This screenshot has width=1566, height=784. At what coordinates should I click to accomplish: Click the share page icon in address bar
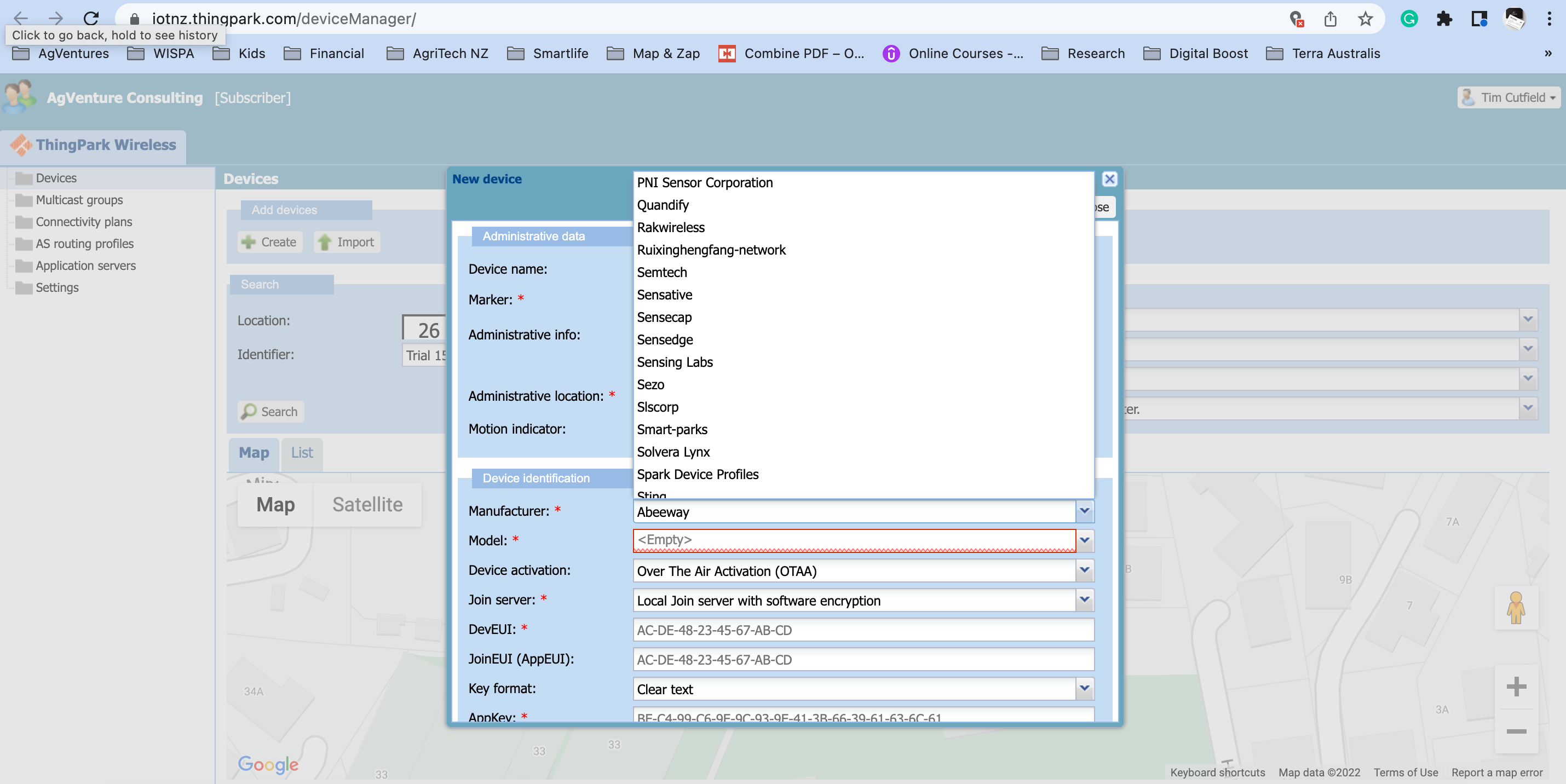[1330, 19]
